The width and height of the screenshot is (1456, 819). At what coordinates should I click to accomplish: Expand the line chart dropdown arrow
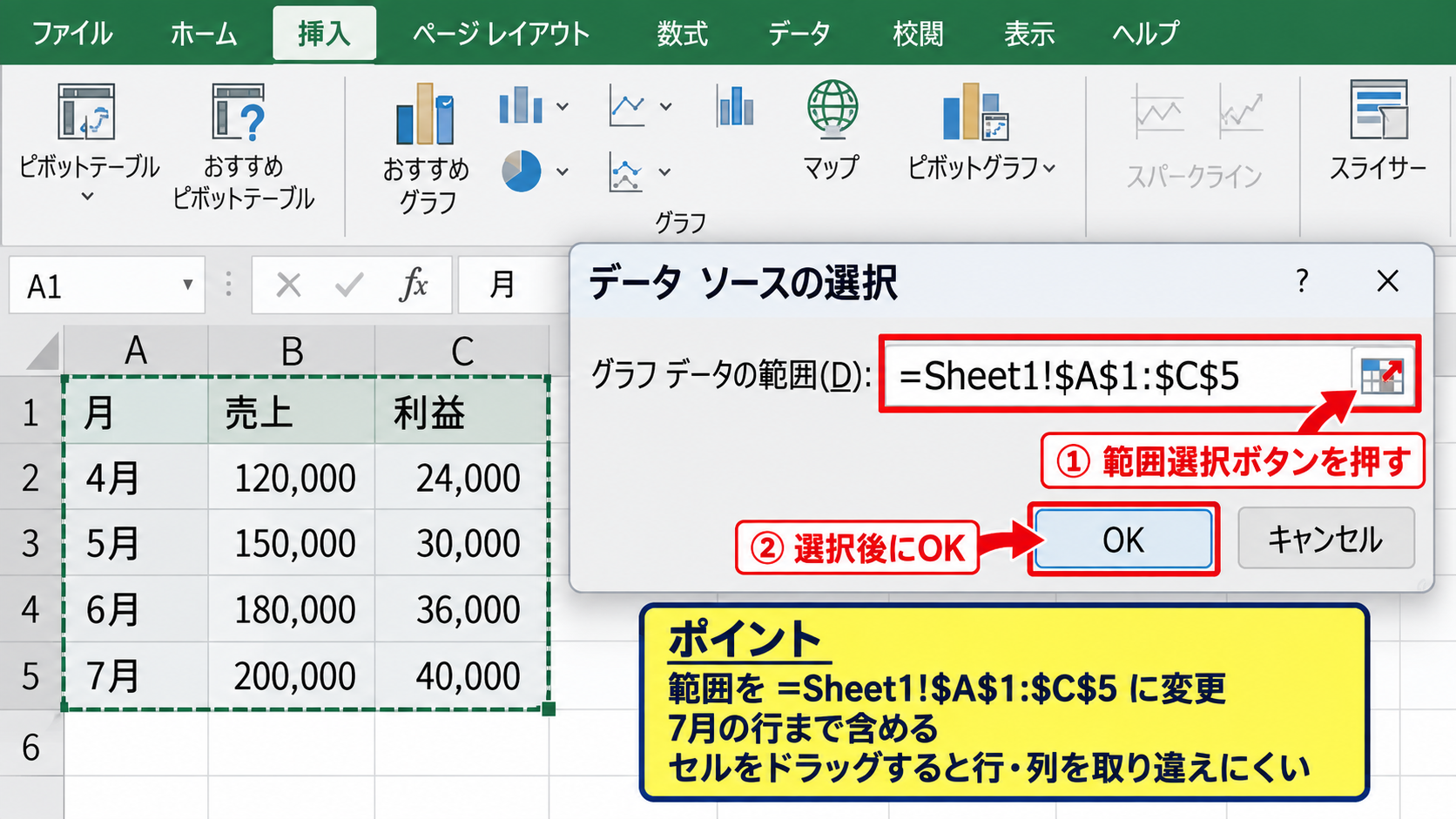[666, 106]
